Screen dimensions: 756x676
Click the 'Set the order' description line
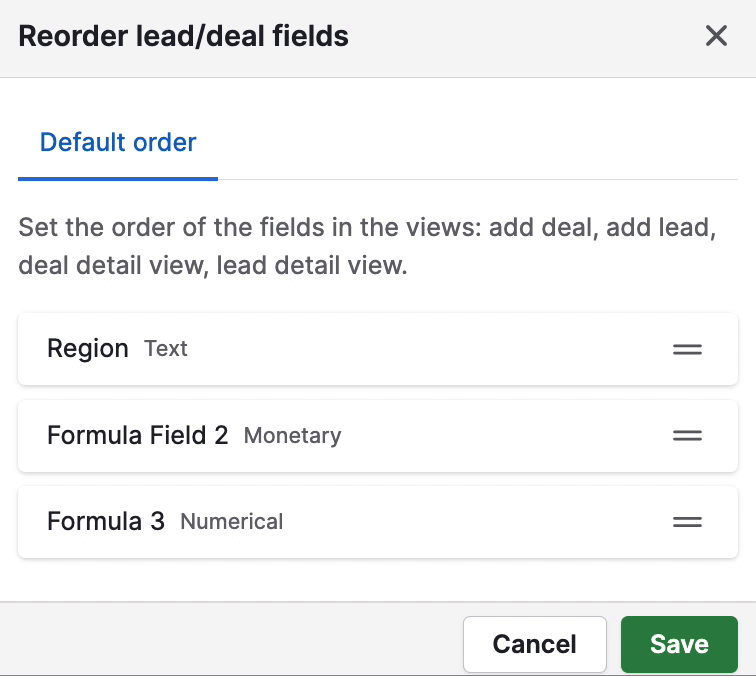(x=367, y=227)
